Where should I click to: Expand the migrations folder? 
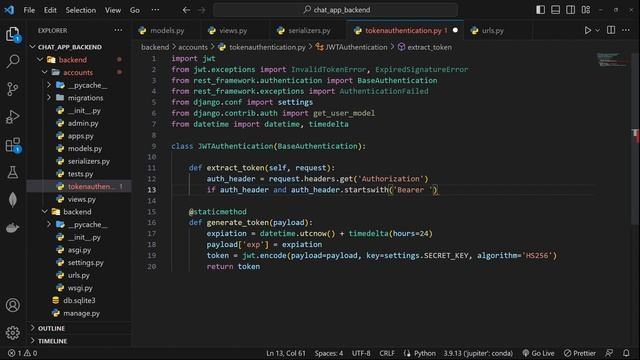(x=49, y=98)
